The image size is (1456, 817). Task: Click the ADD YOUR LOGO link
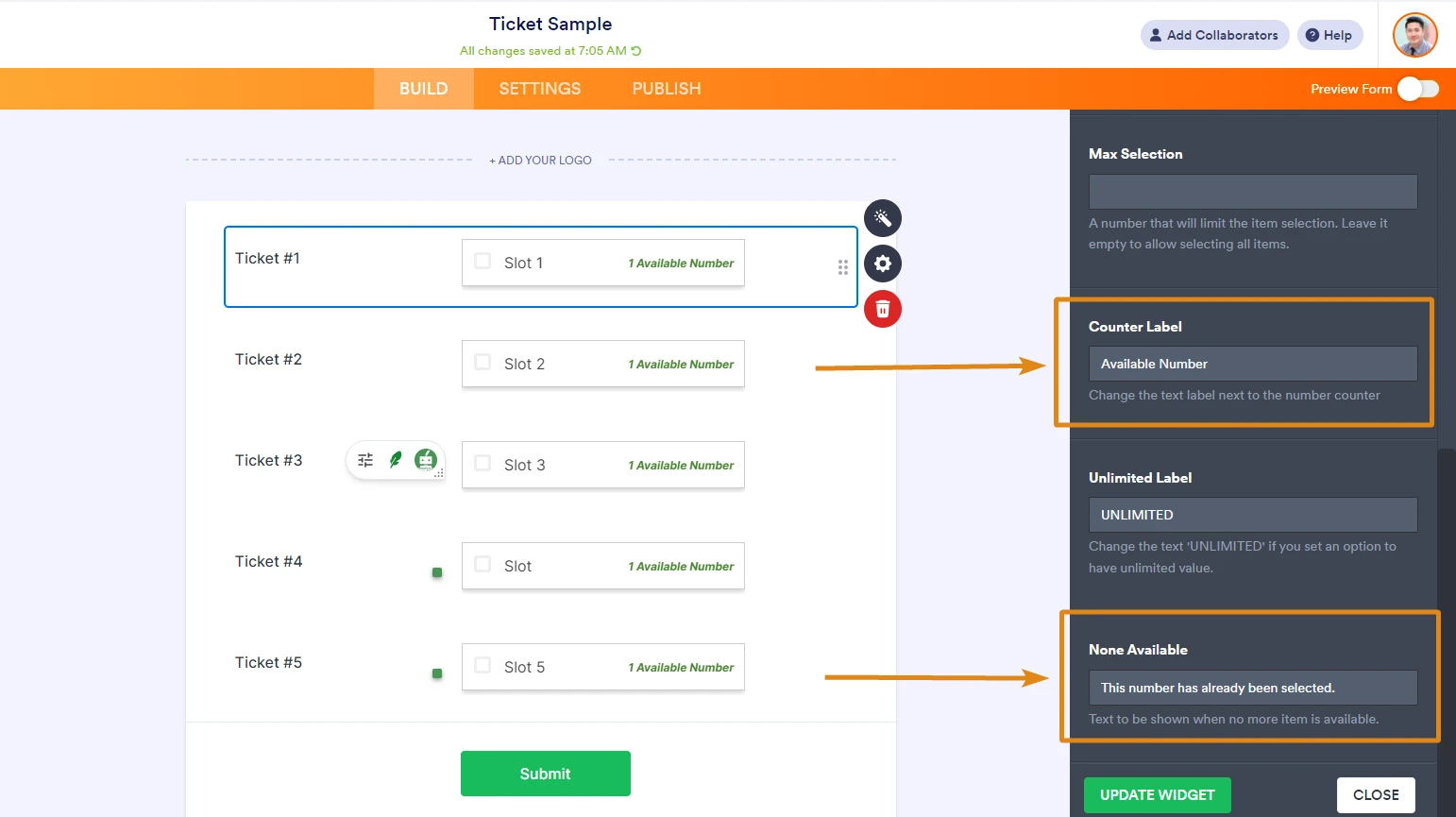[540, 160]
